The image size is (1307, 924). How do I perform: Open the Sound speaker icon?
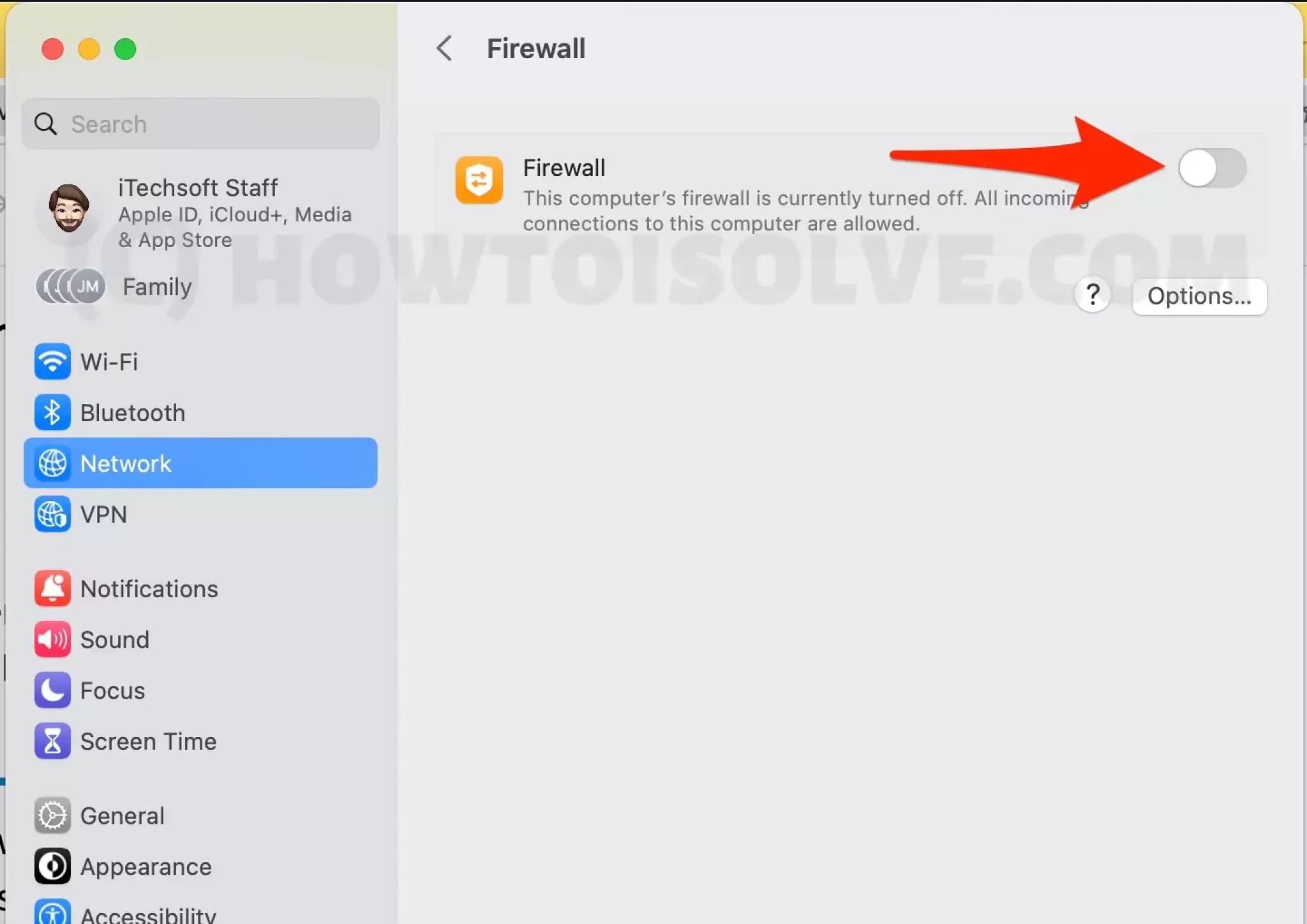coord(52,639)
